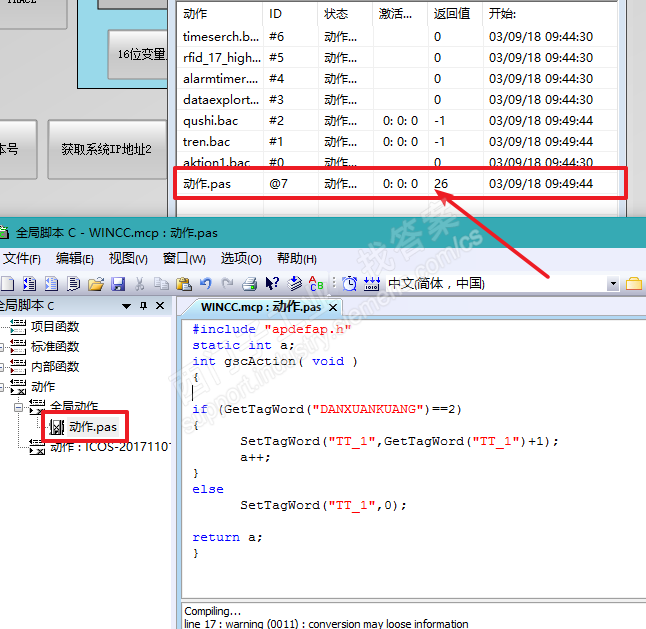This screenshot has height=629, width=646.
Task: Open trigger settings clock icon
Action: pyautogui.click(x=350, y=284)
